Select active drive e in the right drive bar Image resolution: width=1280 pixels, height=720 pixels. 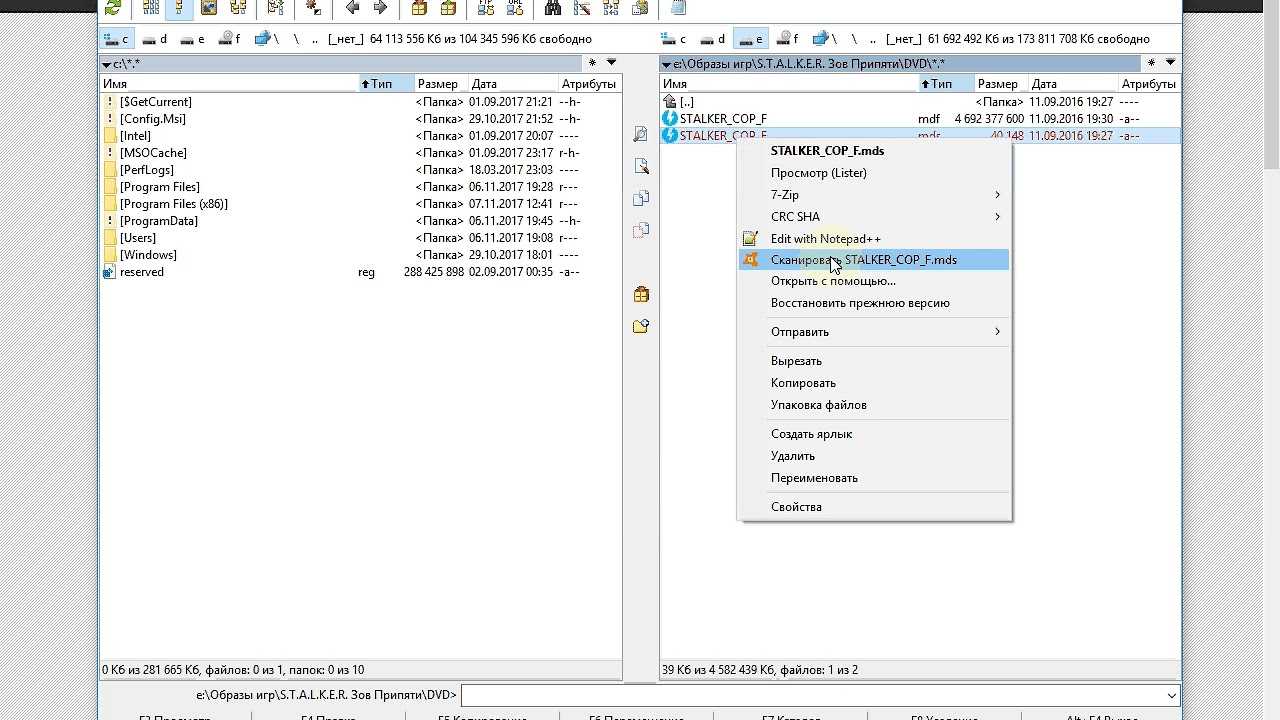(750, 39)
